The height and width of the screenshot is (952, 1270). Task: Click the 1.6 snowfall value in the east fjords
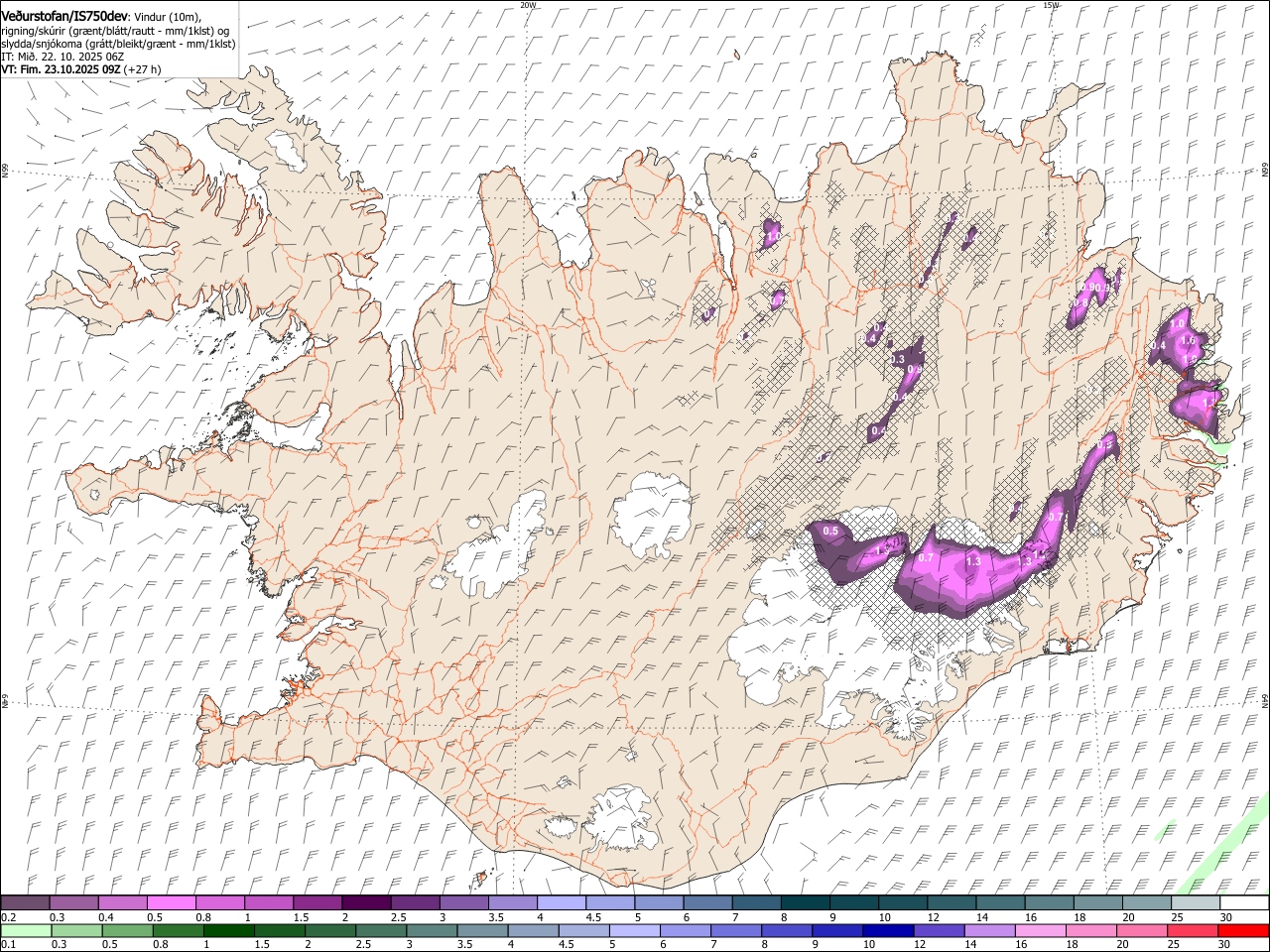(1188, 340)
